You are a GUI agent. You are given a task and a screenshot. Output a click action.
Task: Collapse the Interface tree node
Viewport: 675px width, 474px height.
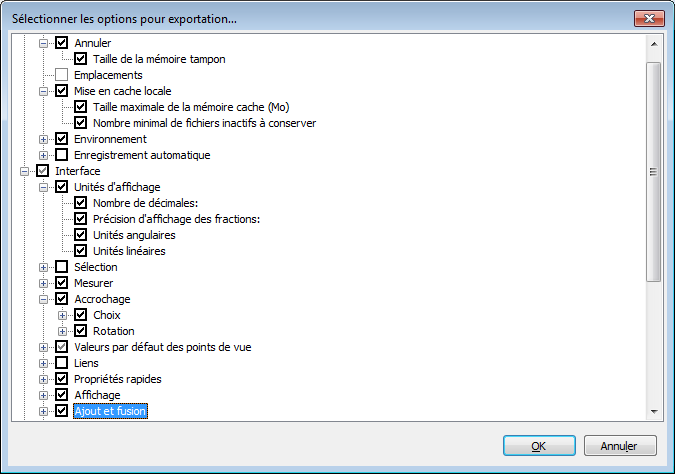tap(23, 171)
